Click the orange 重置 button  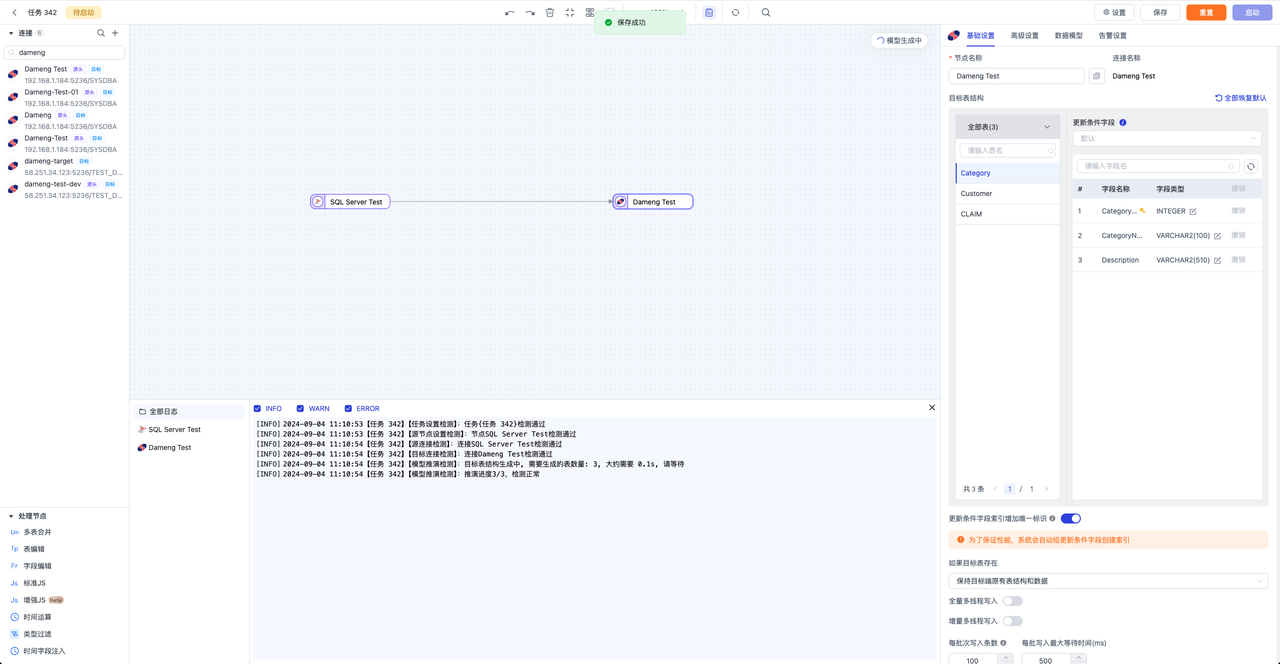pos(1206,13)
